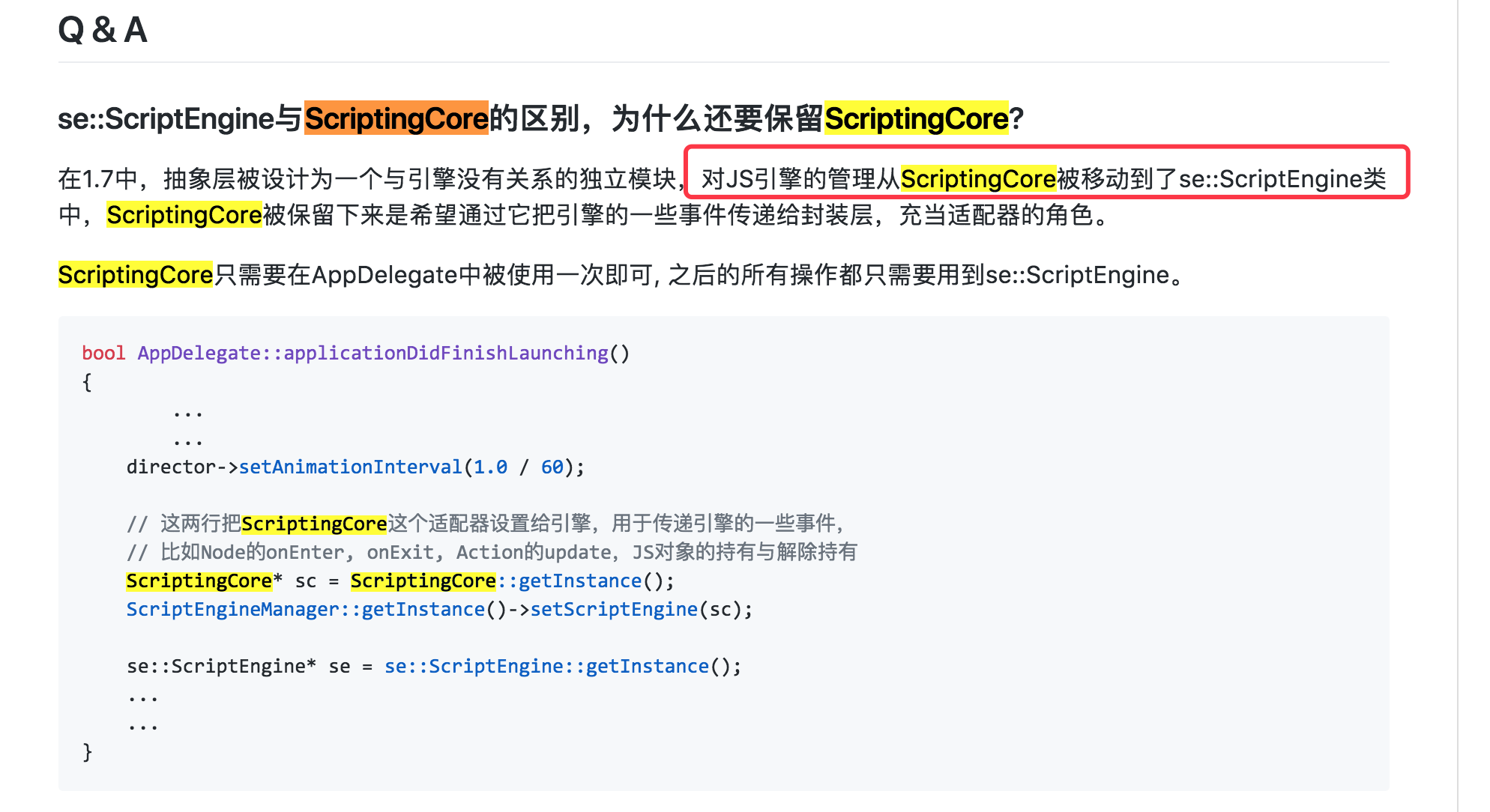Viewport: 1490px width, 812px height.
Task: Click the comment mentioning onEnter, onExit
Action: 491,552
